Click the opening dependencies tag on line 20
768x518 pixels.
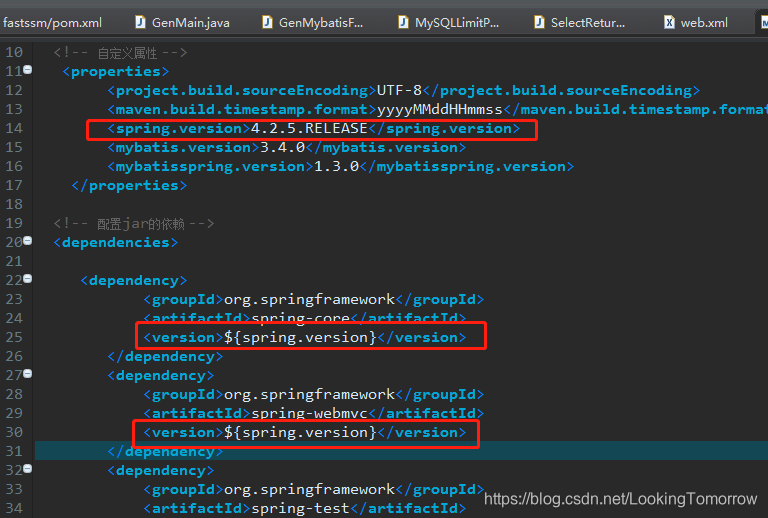coord(116,242)
